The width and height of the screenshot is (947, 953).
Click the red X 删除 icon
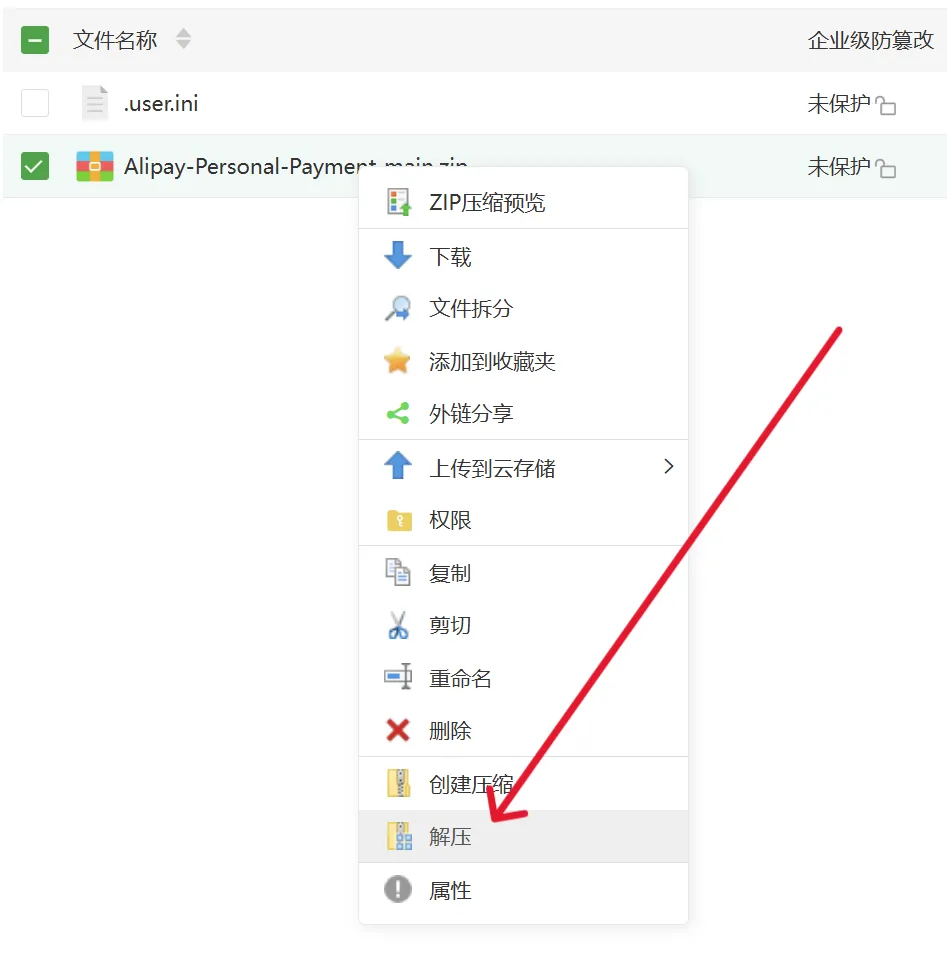[398, 731]
